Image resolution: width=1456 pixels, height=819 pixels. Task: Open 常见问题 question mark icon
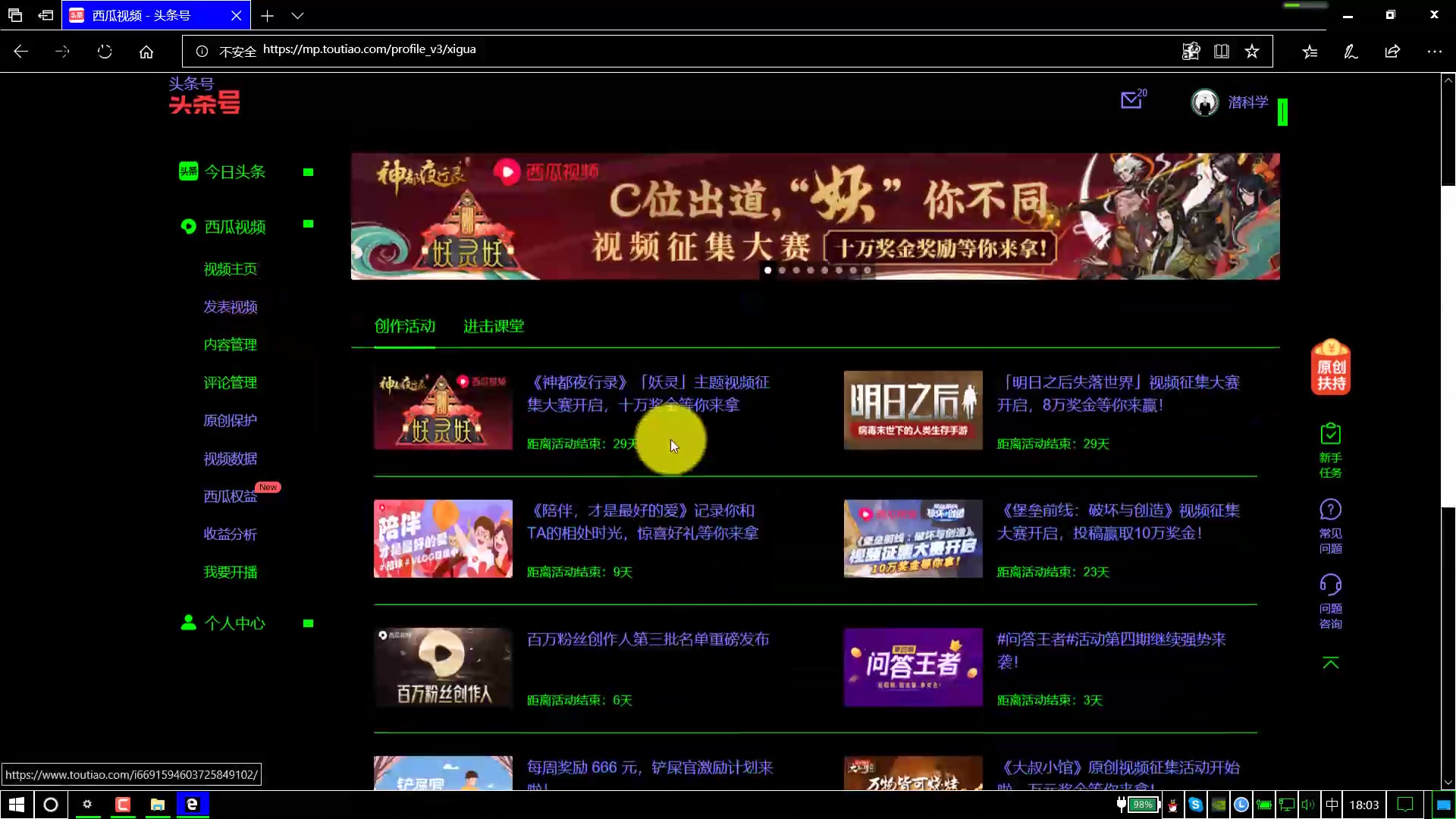[1330, 510]
